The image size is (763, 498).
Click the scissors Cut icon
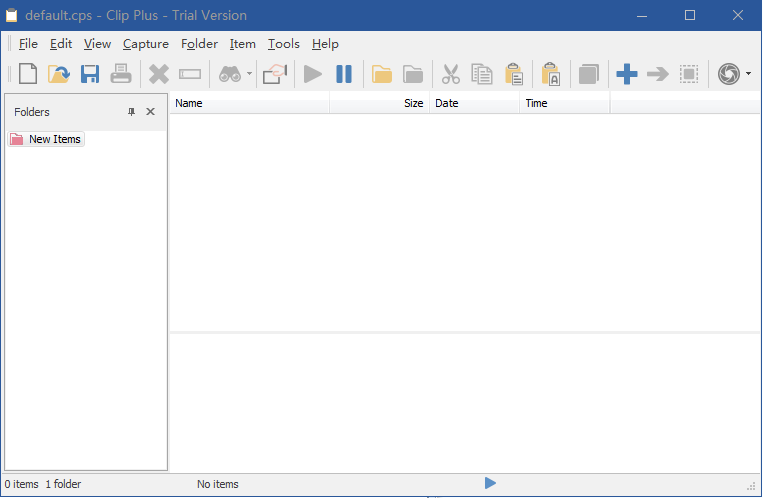pyautogui.click(x=451, y=74)
